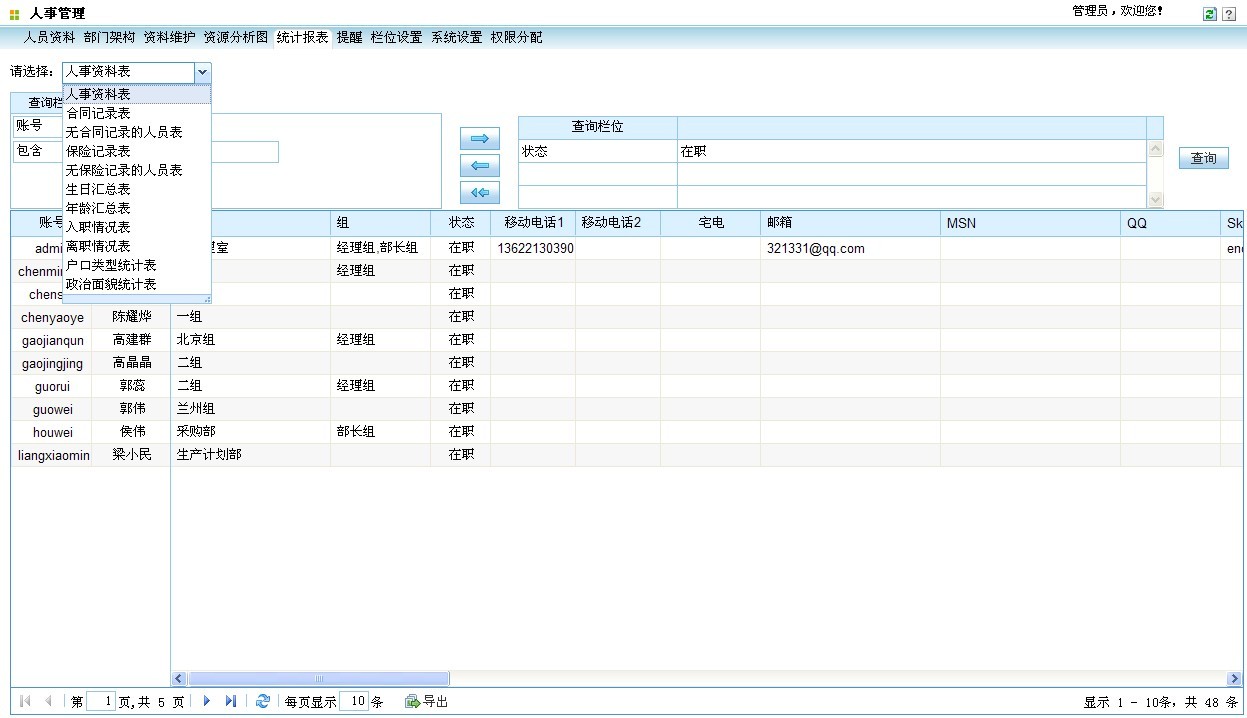Screen dimensions: 1247x718
Task: Collapse the 请选择 report dropdown arrow
Action: click(x=202, y=72)
